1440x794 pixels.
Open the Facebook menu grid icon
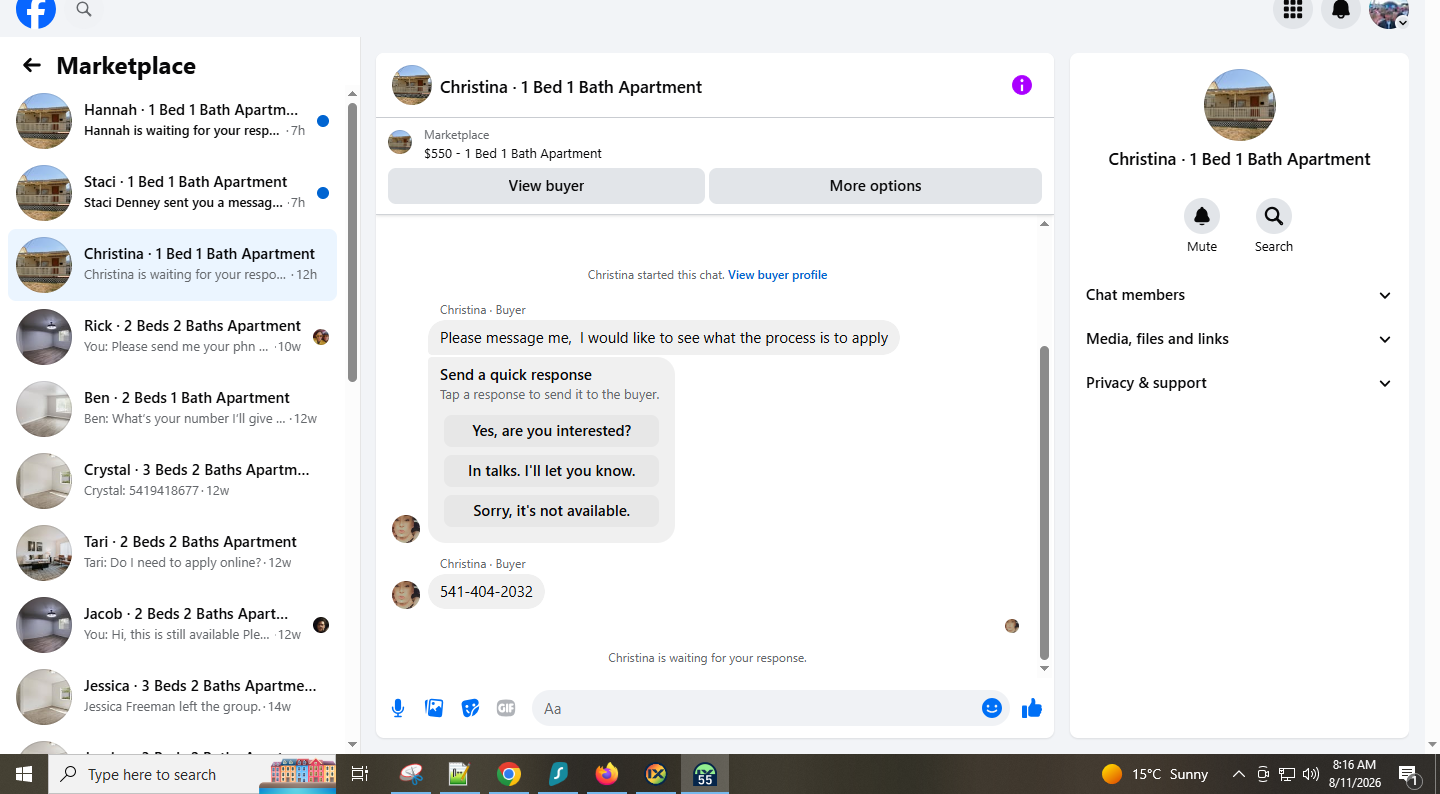click(1293, 10)
